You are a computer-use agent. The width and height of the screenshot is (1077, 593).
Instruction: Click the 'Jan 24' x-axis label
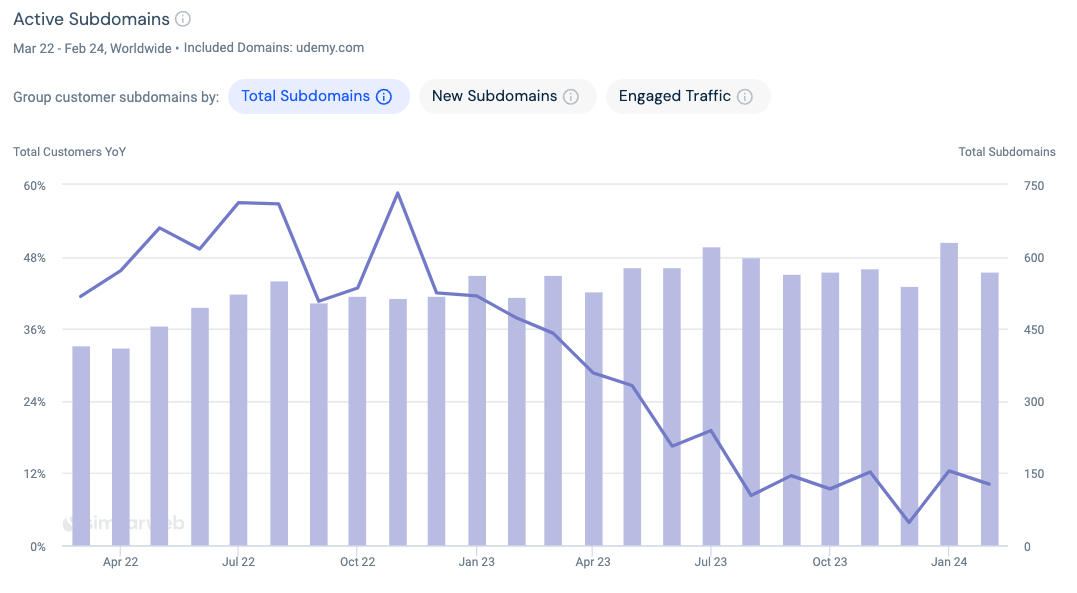pos(949,562)
